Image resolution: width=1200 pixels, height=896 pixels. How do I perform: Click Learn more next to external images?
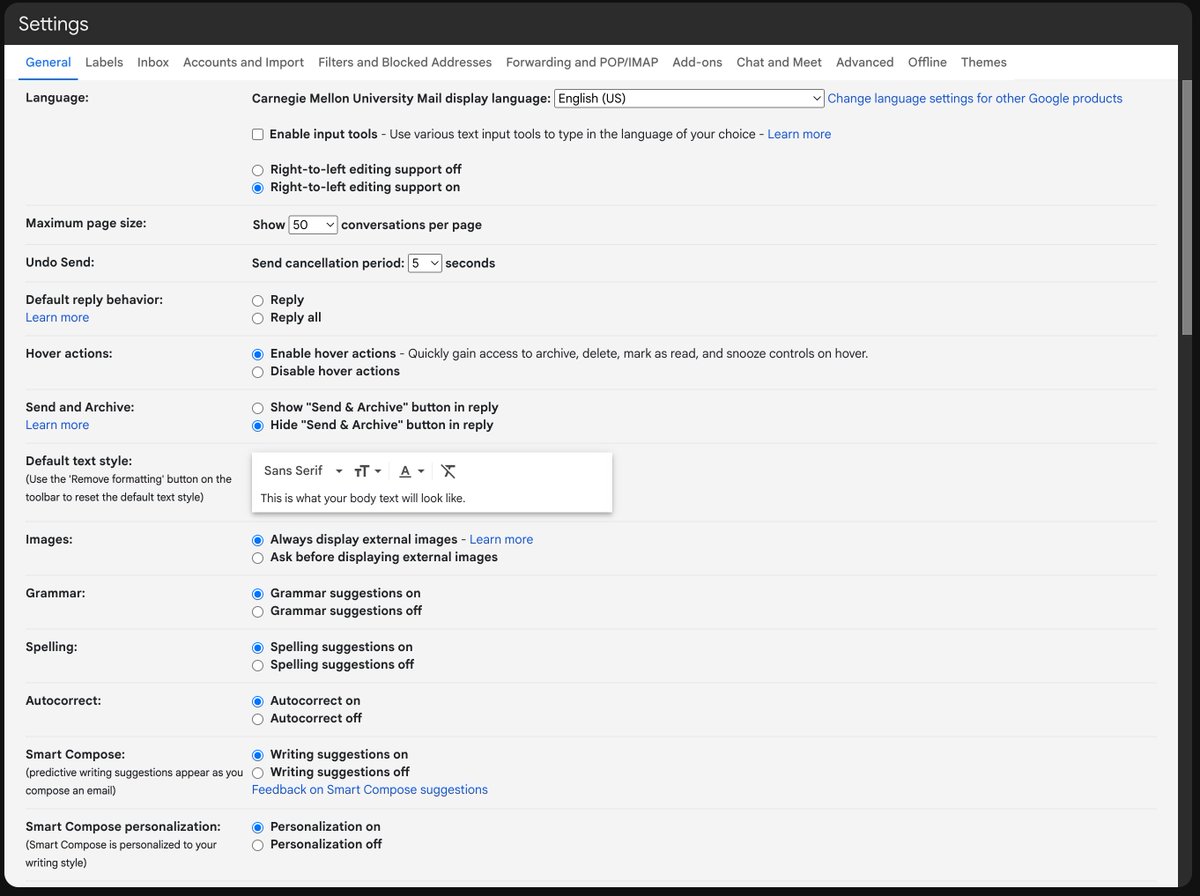(501, 539)
